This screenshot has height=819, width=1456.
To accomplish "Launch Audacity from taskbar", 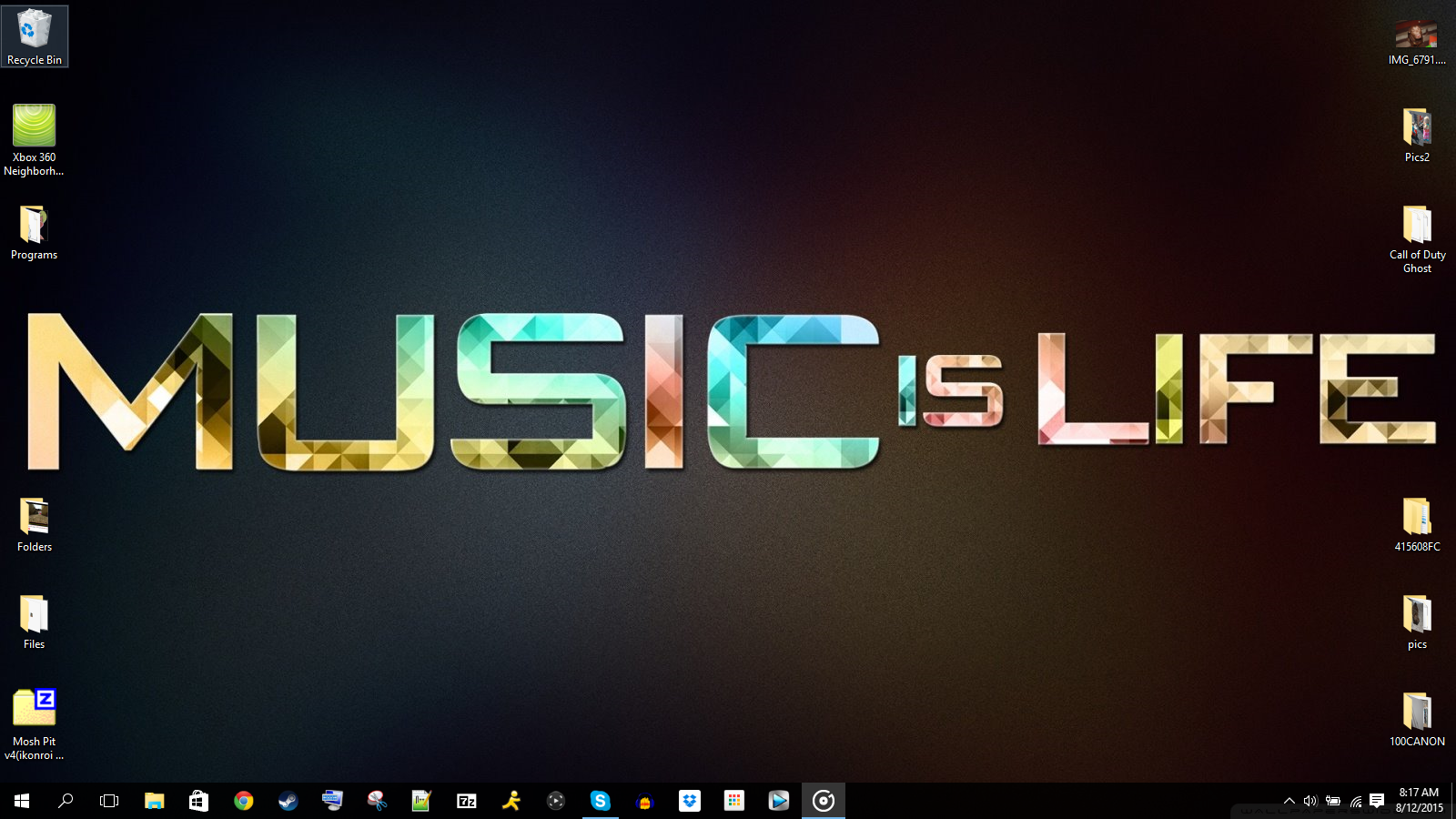I will [644, 801].
